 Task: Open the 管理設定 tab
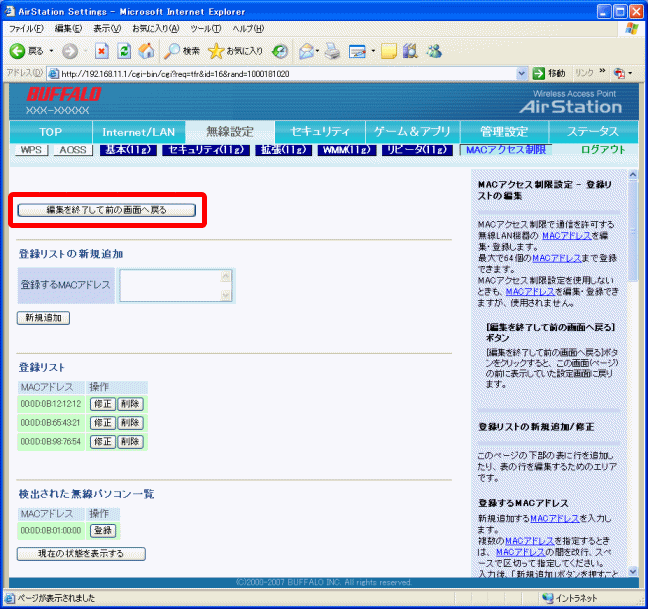pyautogui.click(x=504, y=132)
